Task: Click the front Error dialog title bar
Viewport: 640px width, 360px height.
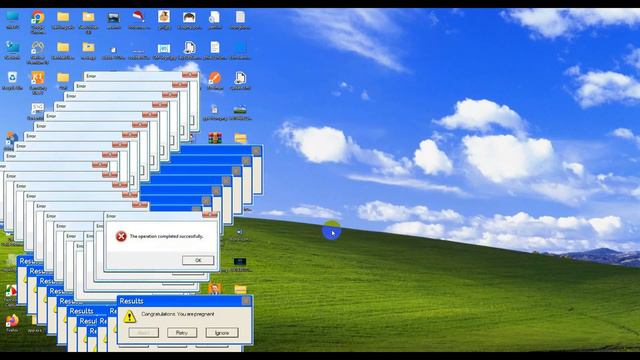Action: point(161,216)
